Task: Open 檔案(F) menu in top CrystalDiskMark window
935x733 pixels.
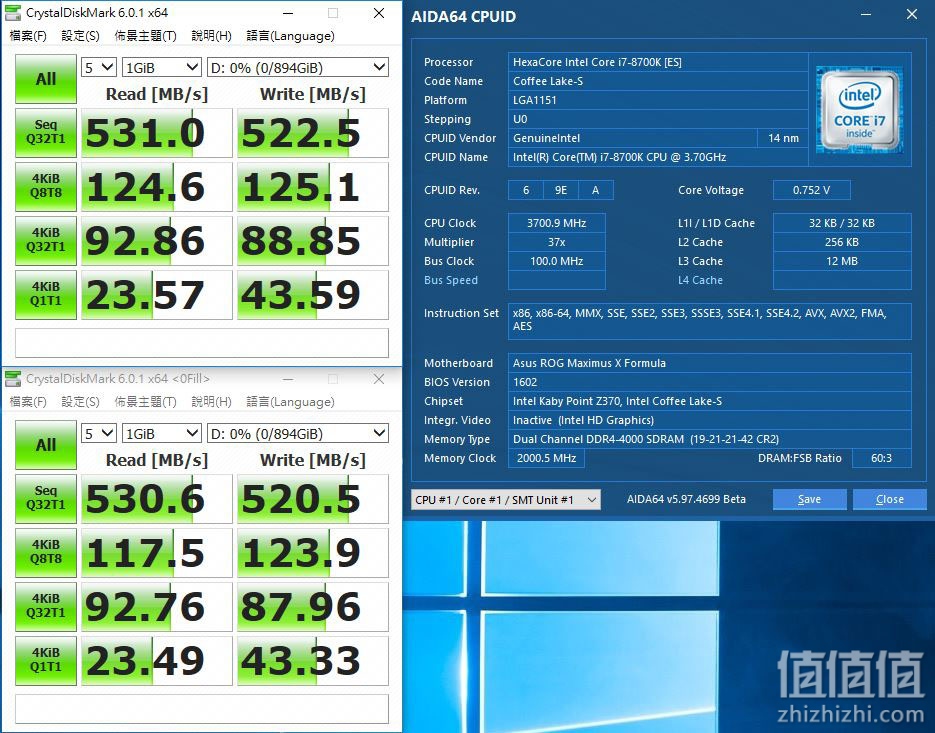Action: 28,36
